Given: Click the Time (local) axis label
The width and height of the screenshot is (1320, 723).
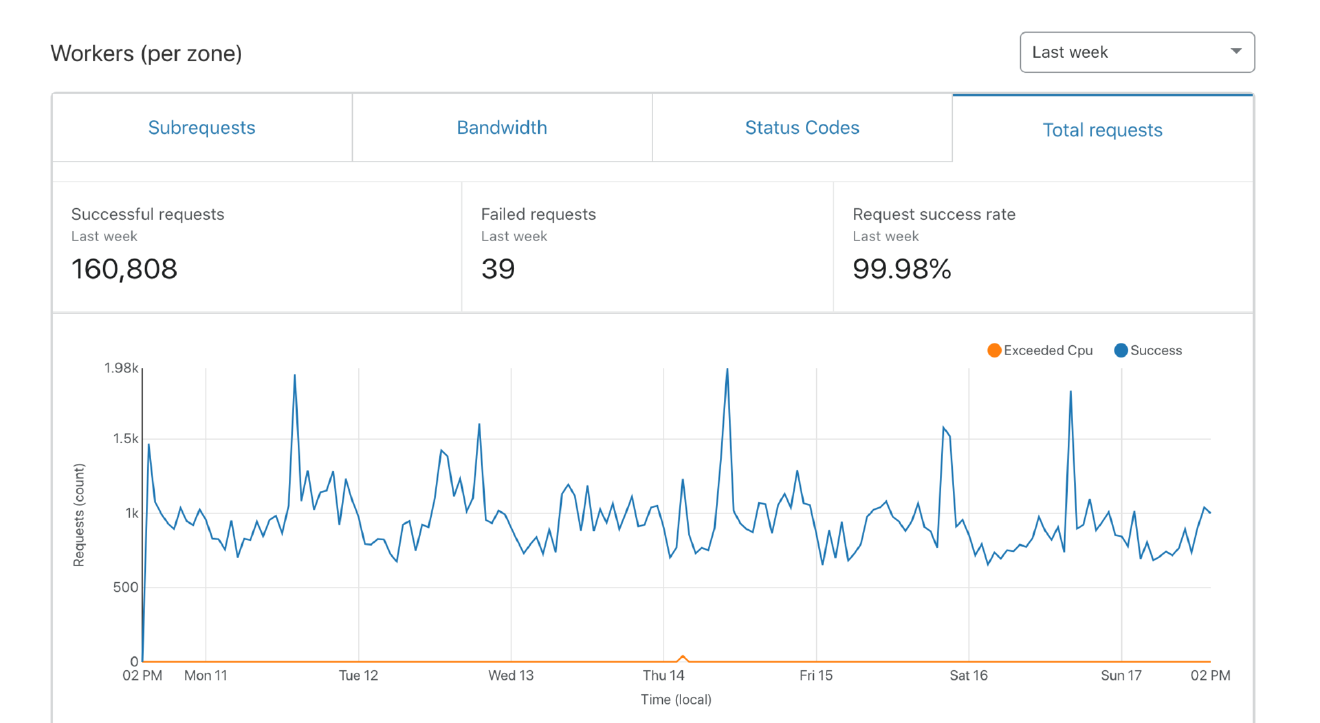Looking at the screenshot, I should coord(677,699).
